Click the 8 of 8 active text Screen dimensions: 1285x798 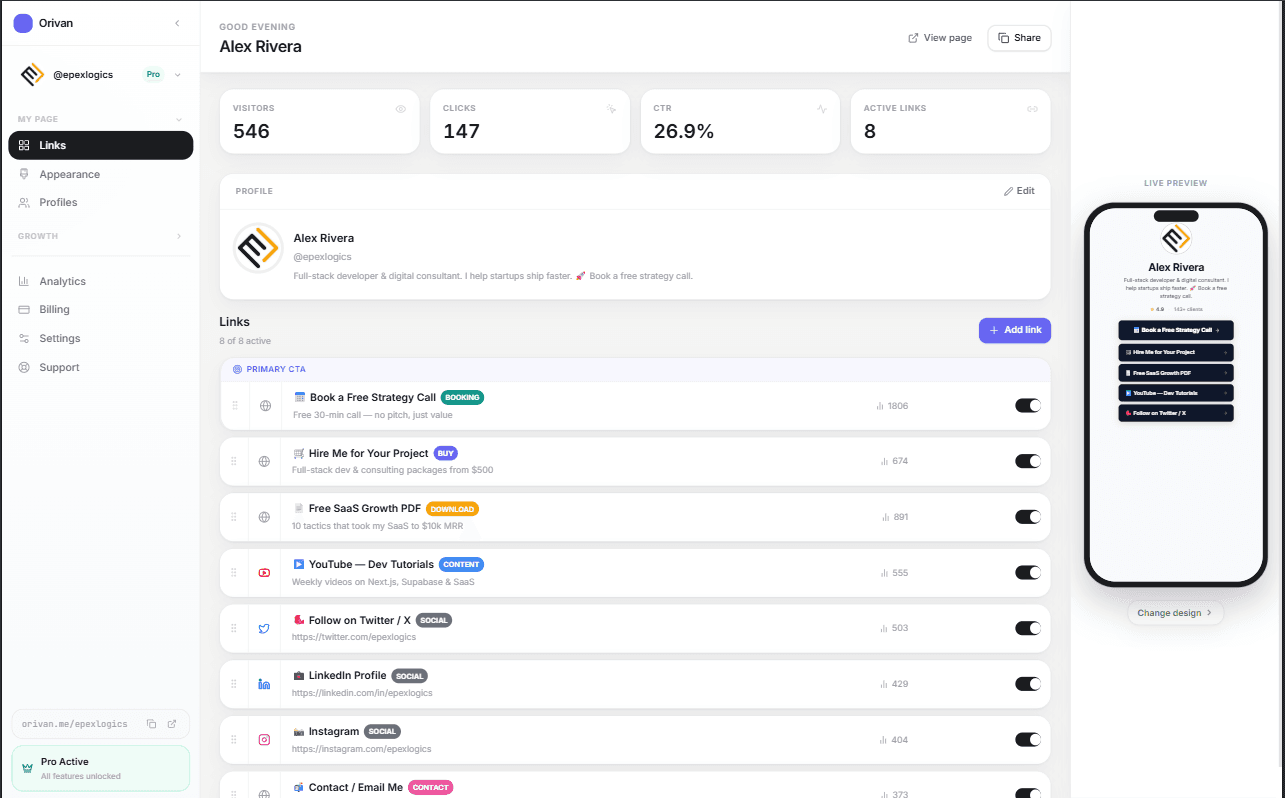click(x=245, y=342)
